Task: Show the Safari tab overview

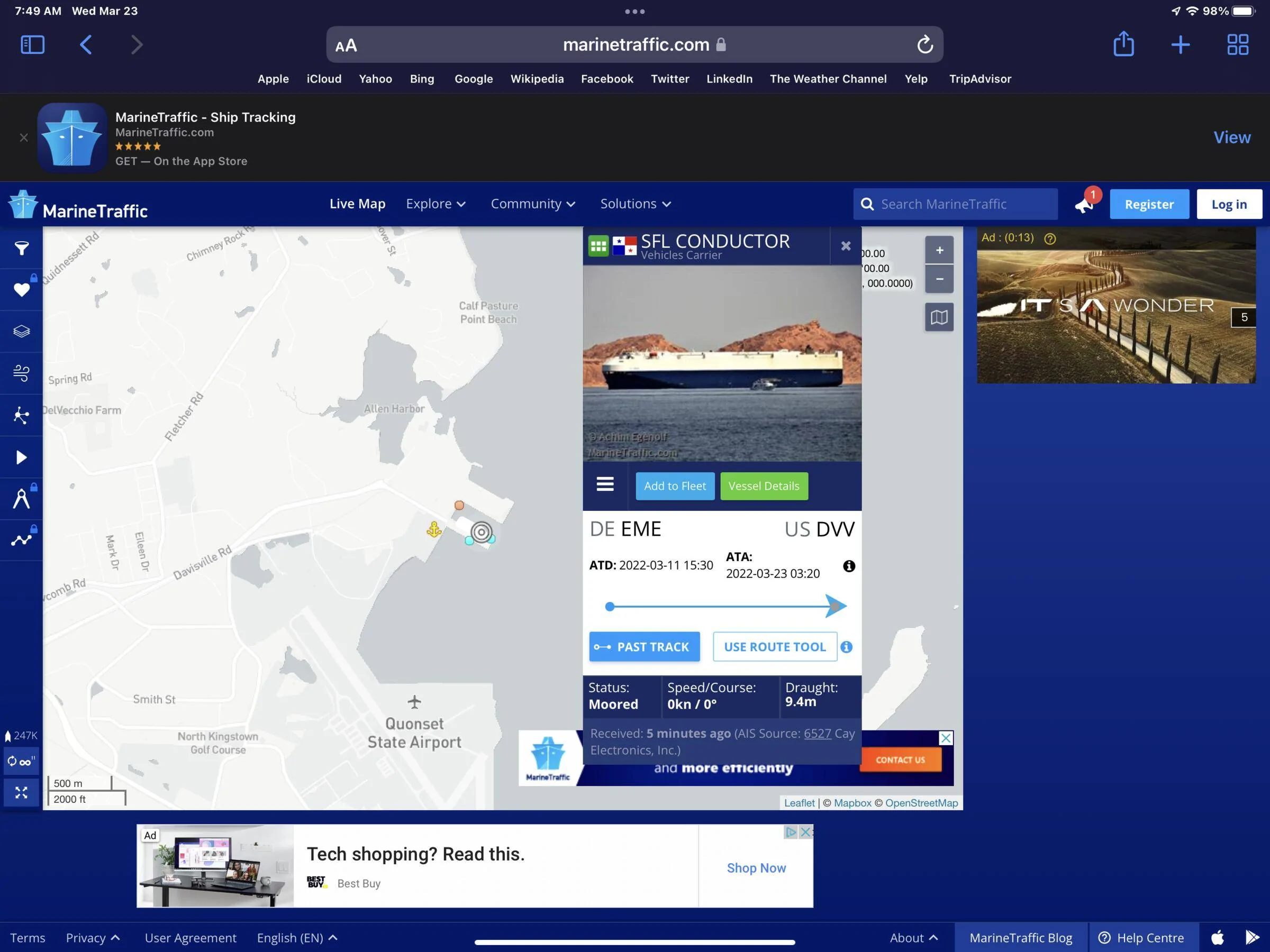Action: coord(1238,44)
